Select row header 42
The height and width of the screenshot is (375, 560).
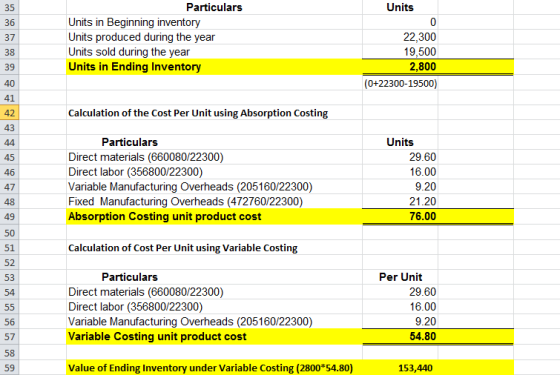coord(9,113)
